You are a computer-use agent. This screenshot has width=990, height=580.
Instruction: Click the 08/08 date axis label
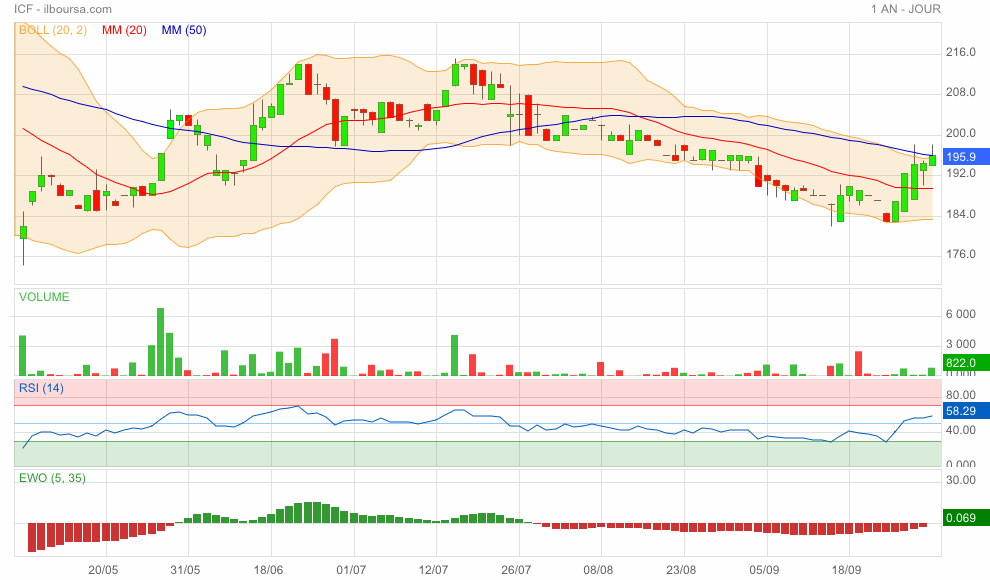tap(598, 570)
